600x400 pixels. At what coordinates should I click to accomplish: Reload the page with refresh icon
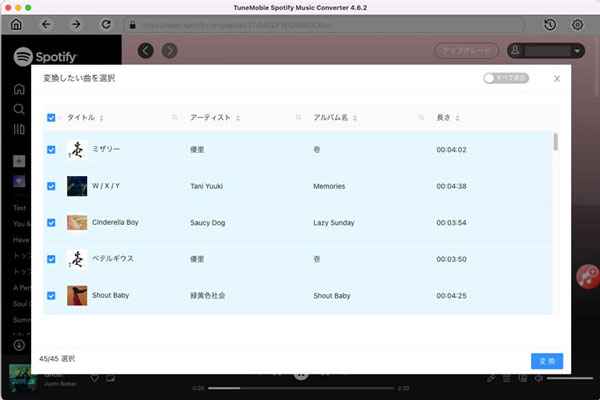click(106, 24)
